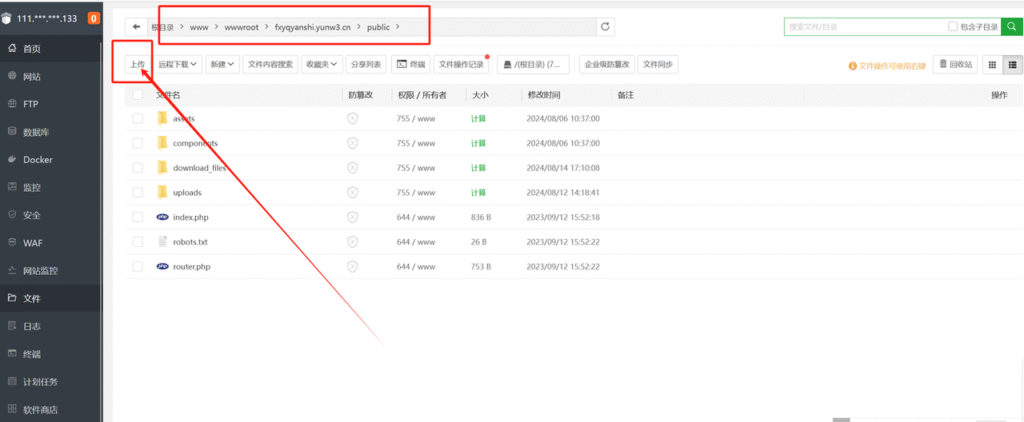Calculate size of the assets folder
1024x422 pixels.
pyautogui.click(x=479, y=119)
